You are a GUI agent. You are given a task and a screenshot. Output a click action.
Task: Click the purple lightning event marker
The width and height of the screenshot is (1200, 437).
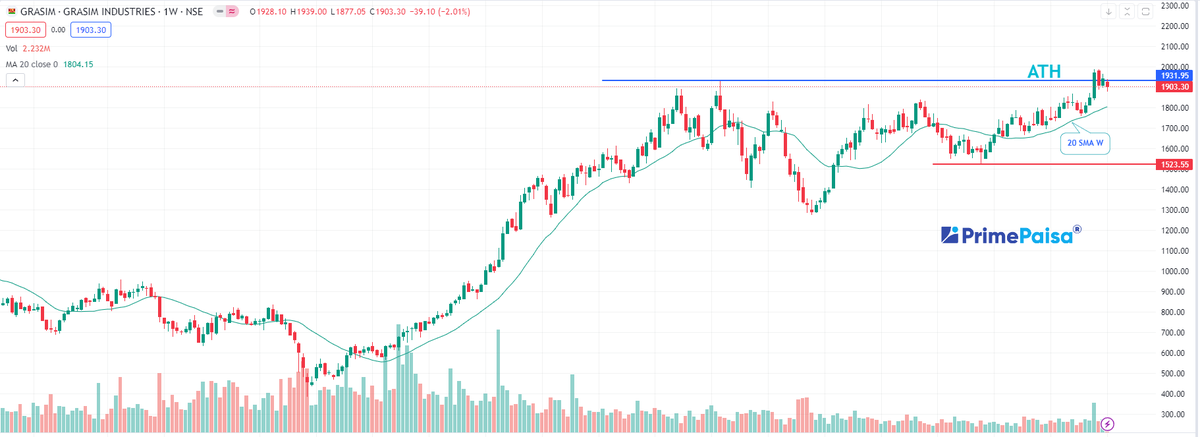[x=1107, y=424]
